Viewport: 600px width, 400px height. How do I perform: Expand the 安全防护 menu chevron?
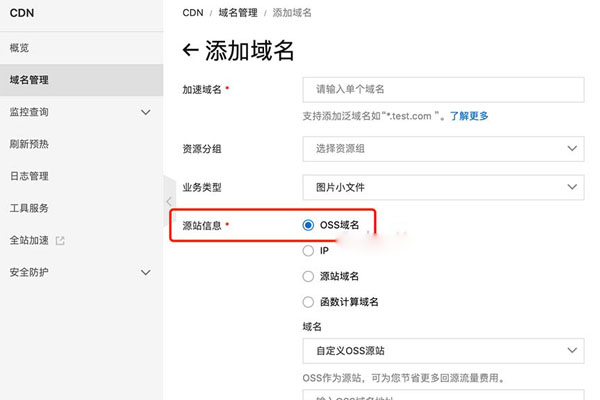click(145, 273)
